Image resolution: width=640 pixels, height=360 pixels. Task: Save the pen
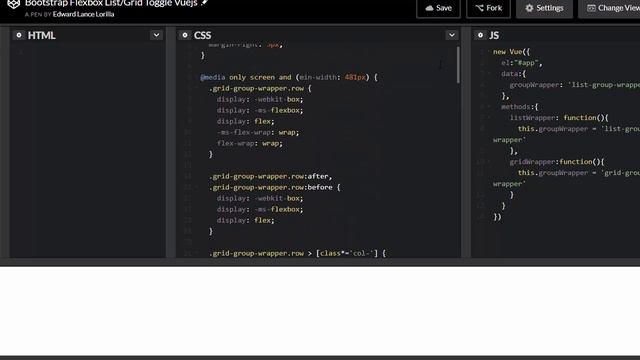(438, 8)
